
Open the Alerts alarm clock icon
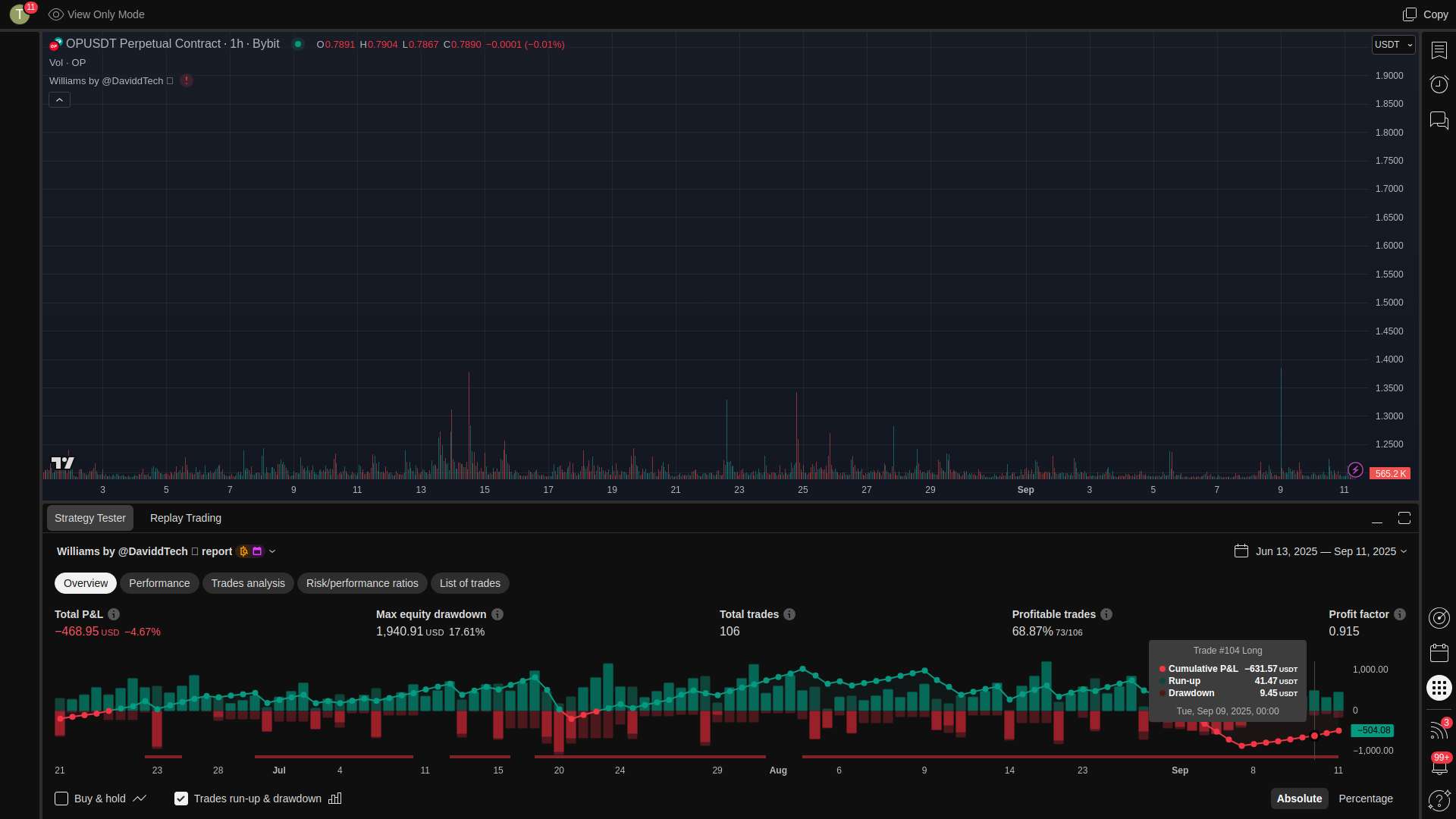pyautogui.click(x=1439, y=84)
